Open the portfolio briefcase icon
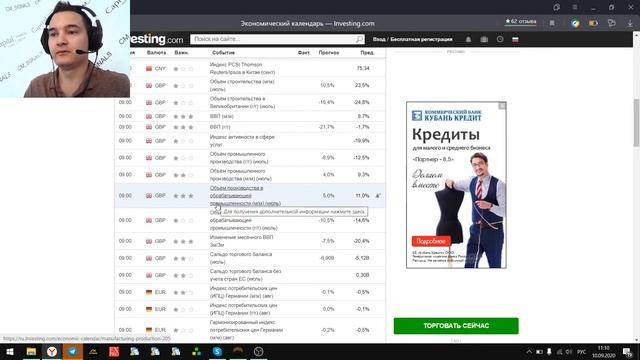 click(484, 40)
